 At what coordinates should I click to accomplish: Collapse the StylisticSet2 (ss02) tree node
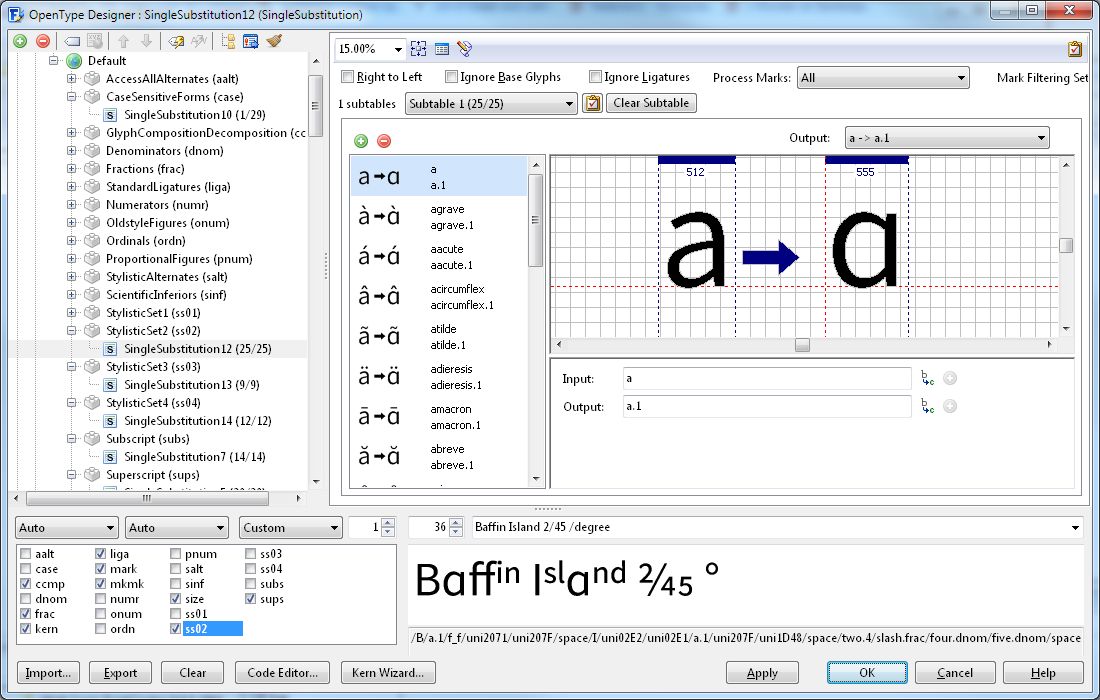(72, 331)
